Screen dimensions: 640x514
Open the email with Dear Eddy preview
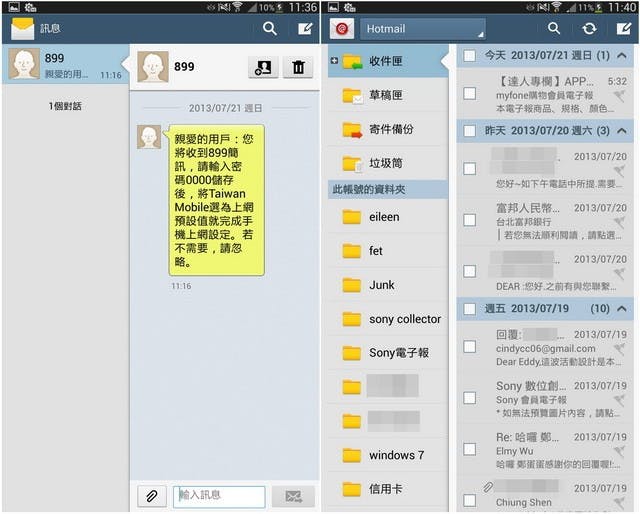545,348
